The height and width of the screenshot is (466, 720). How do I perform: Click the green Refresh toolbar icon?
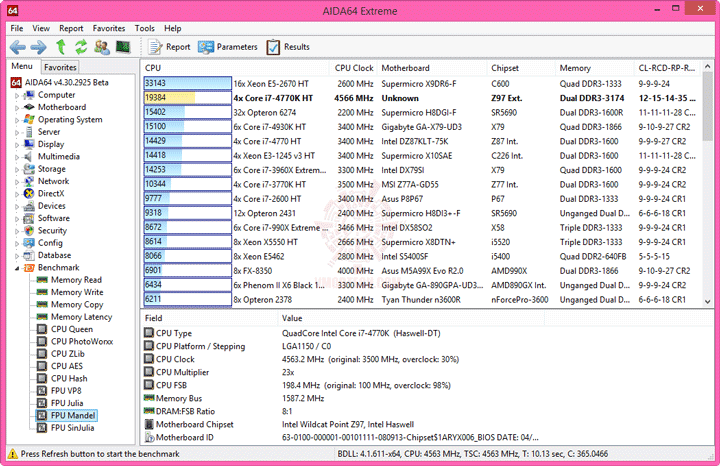pyautogui.click(x=81, y=47)
